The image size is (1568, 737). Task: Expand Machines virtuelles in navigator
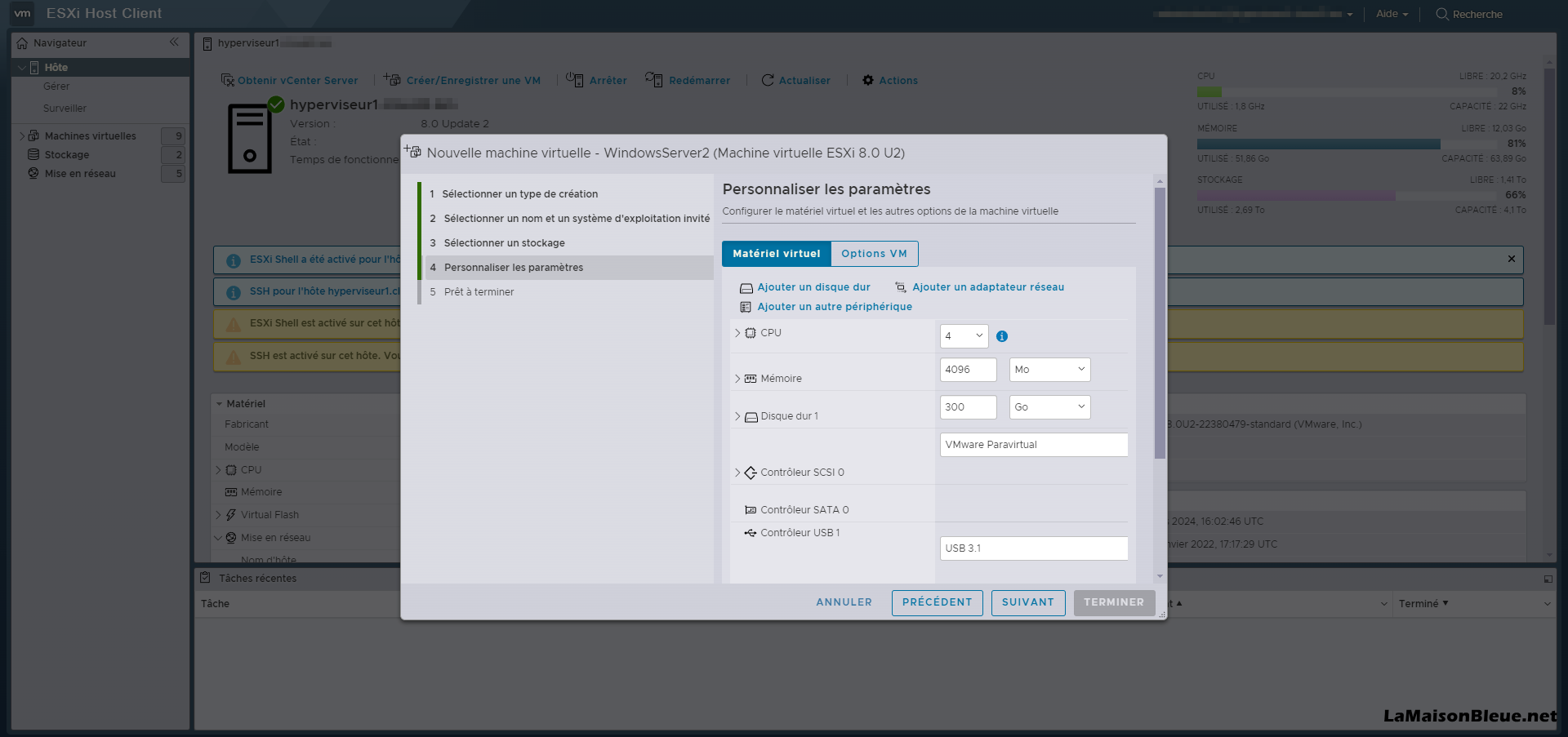point(22,135)
